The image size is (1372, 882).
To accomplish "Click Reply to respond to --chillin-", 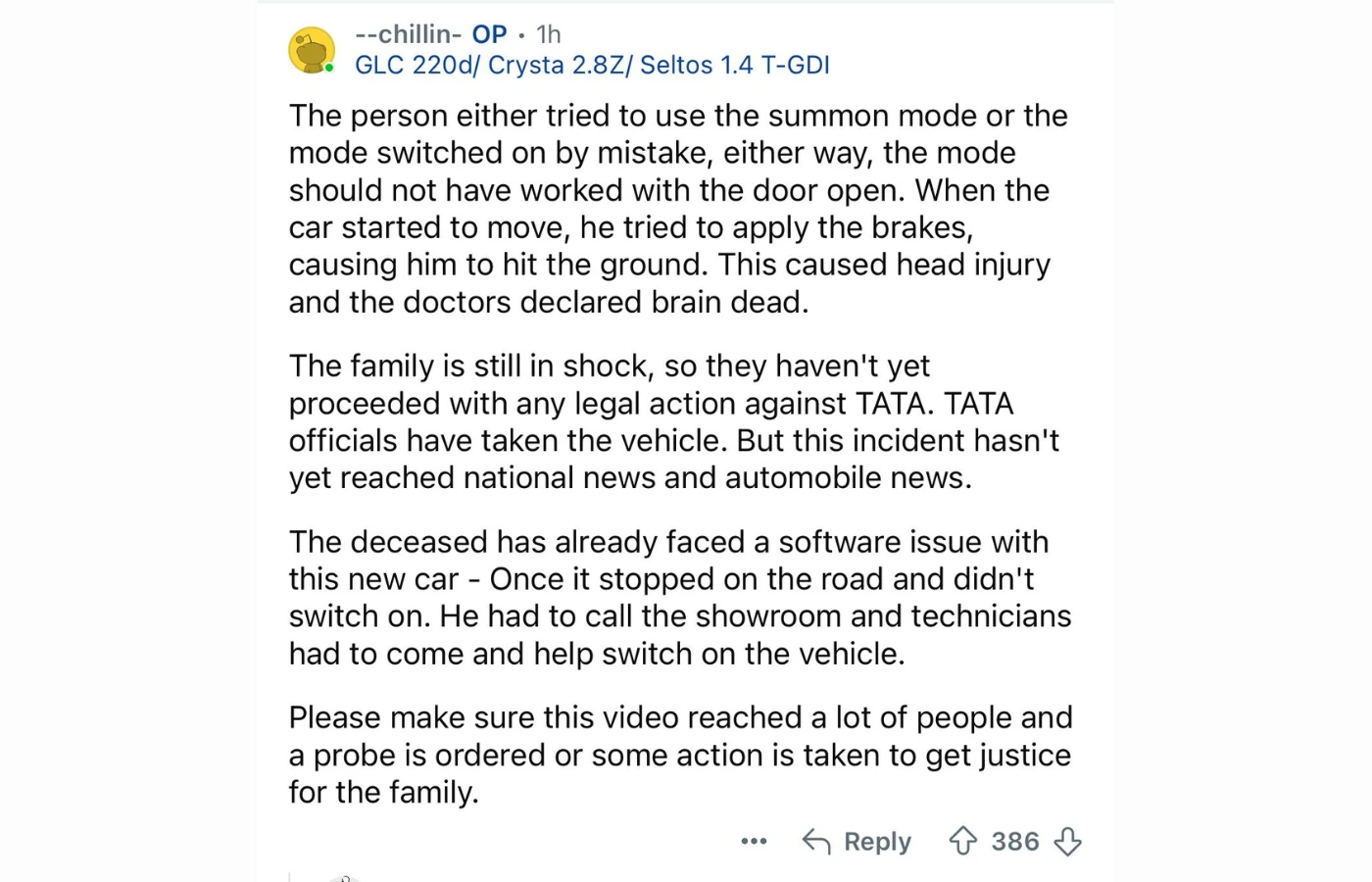I will pyautogui.click(x=875, y=841).
